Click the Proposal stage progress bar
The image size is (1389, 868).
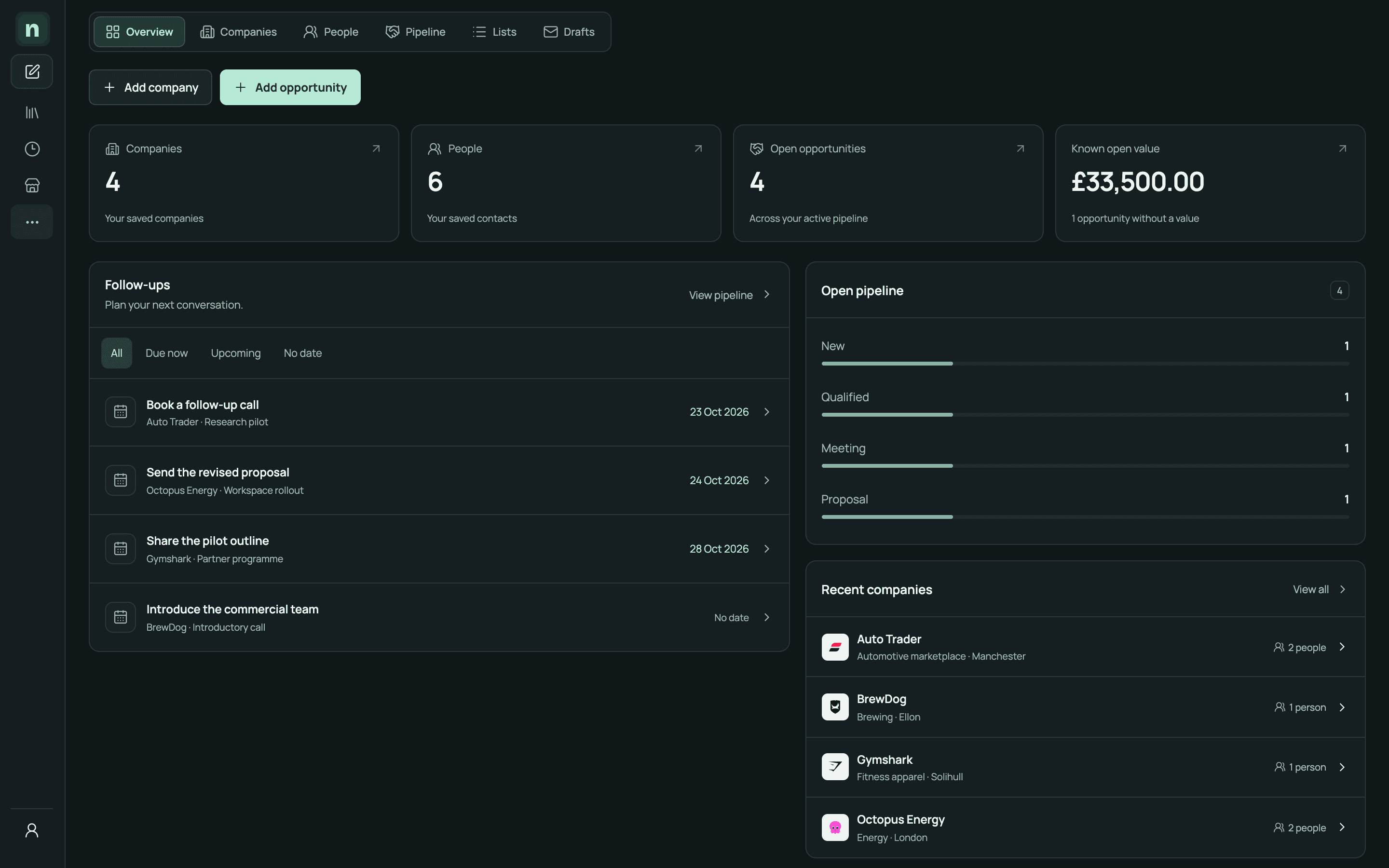pyautogui.click(x=1085, y=516)
